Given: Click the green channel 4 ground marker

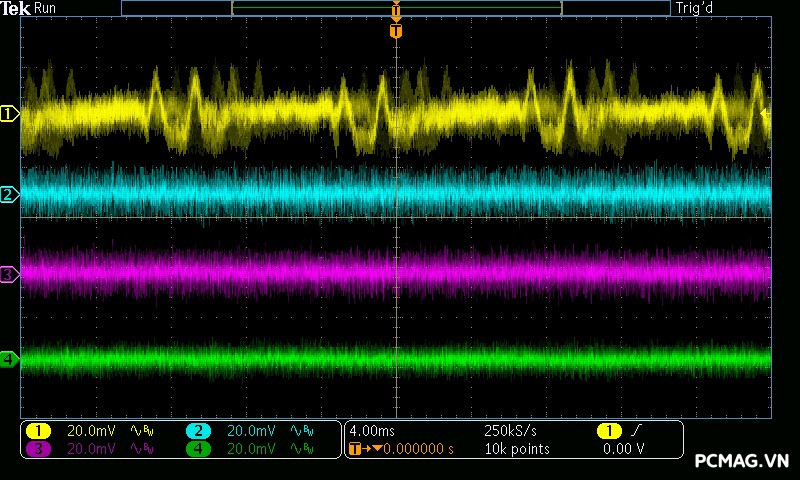Looking at the screenshot, I should point(9,359).
